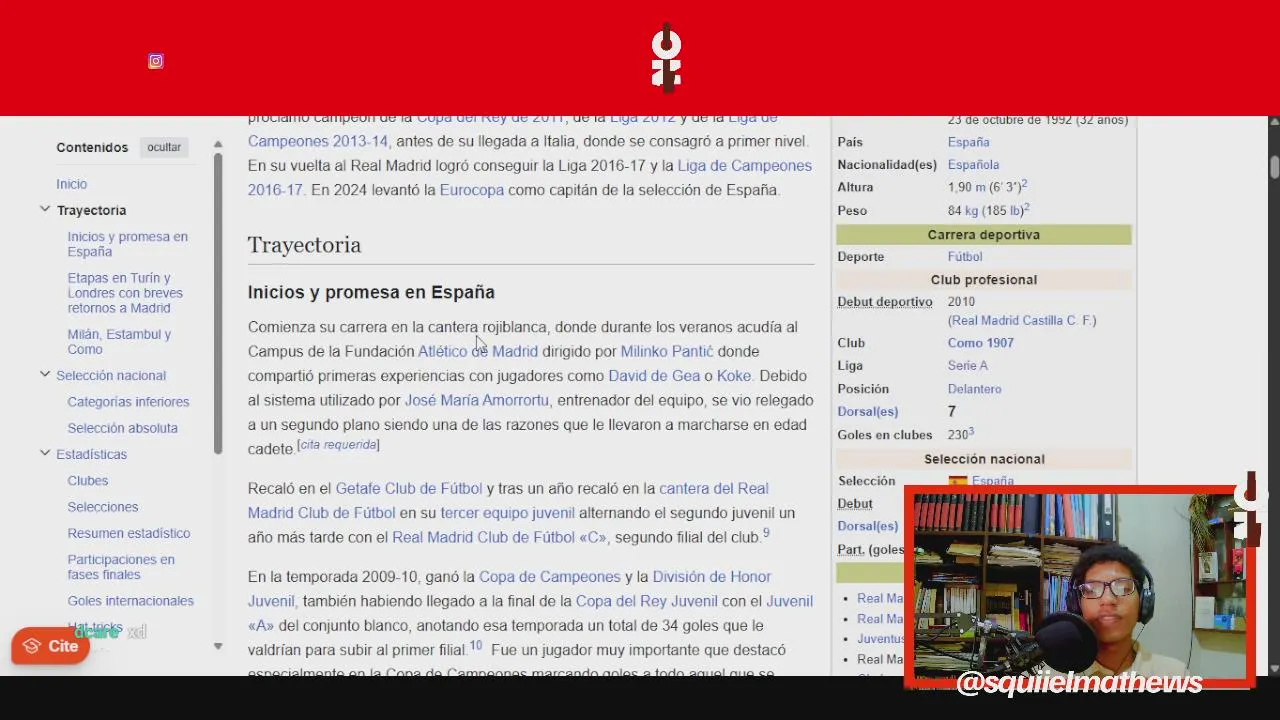The image size is (1280, 720).
Task: Open the José María Amorrortu link
Action: [477, 400]
